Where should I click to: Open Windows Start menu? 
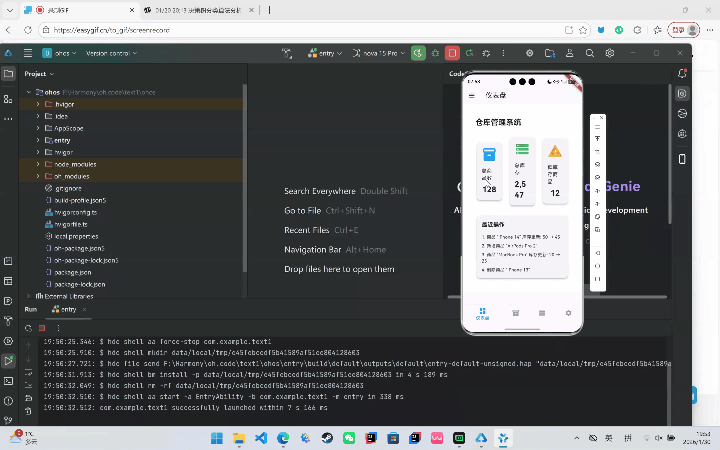pyautogui.click(x=217, y=438)
